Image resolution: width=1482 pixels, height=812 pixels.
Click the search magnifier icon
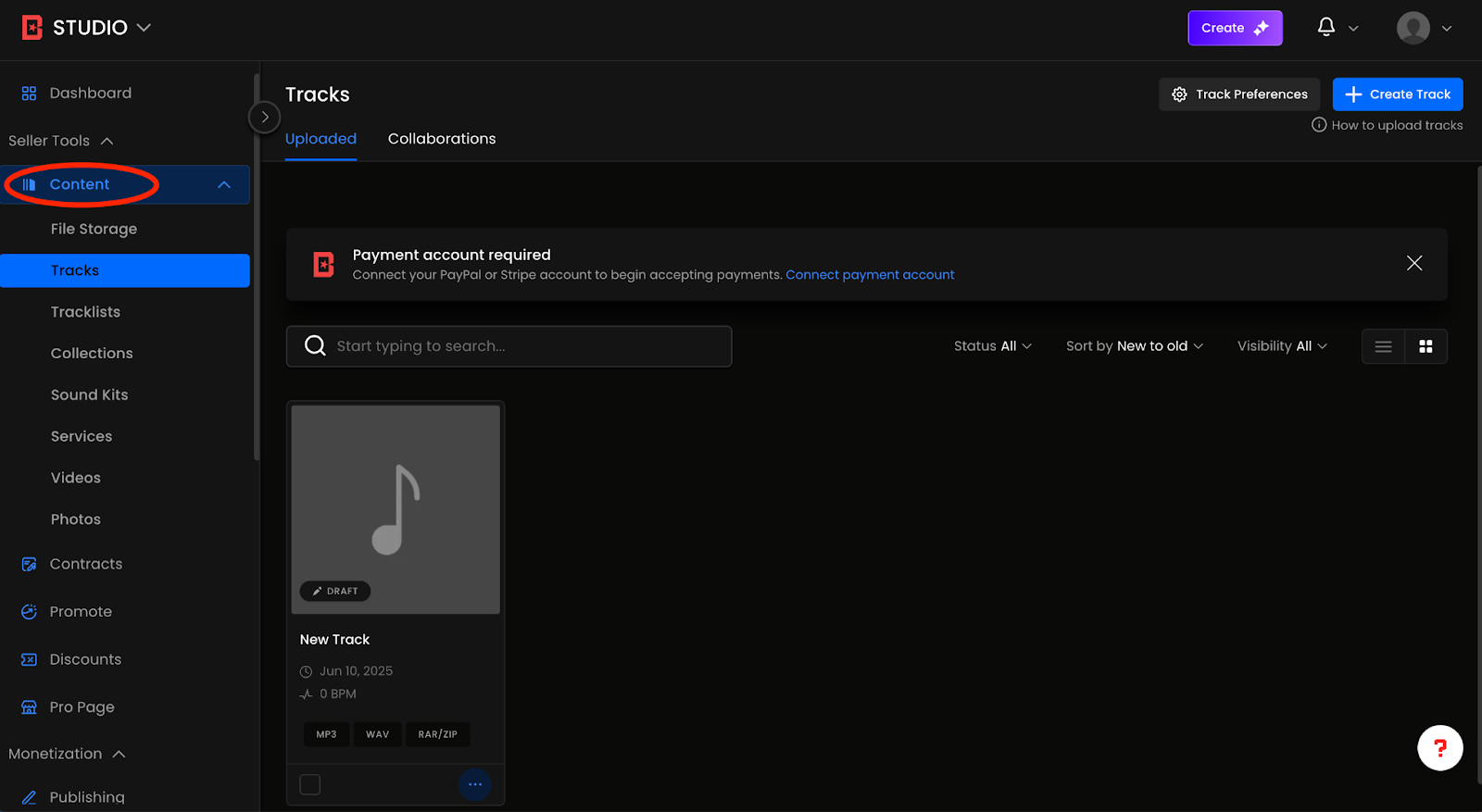pos(315,345)
